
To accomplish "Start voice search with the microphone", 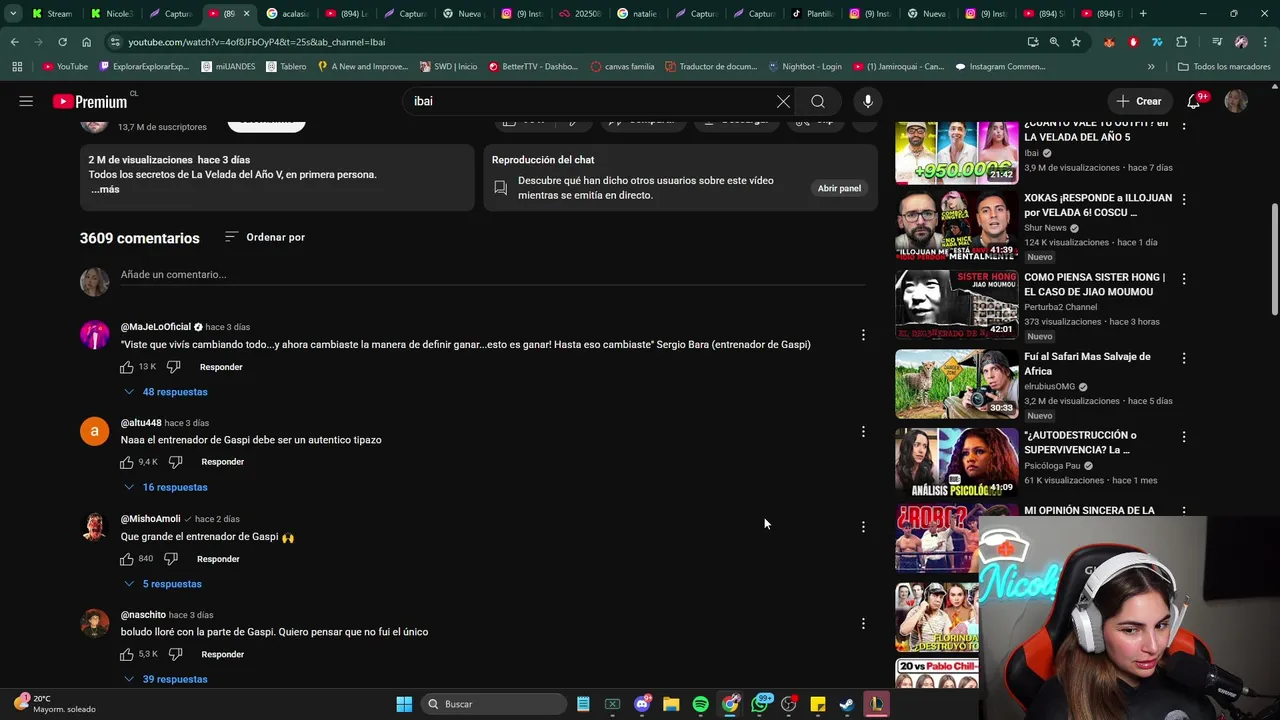I will 868,101.
